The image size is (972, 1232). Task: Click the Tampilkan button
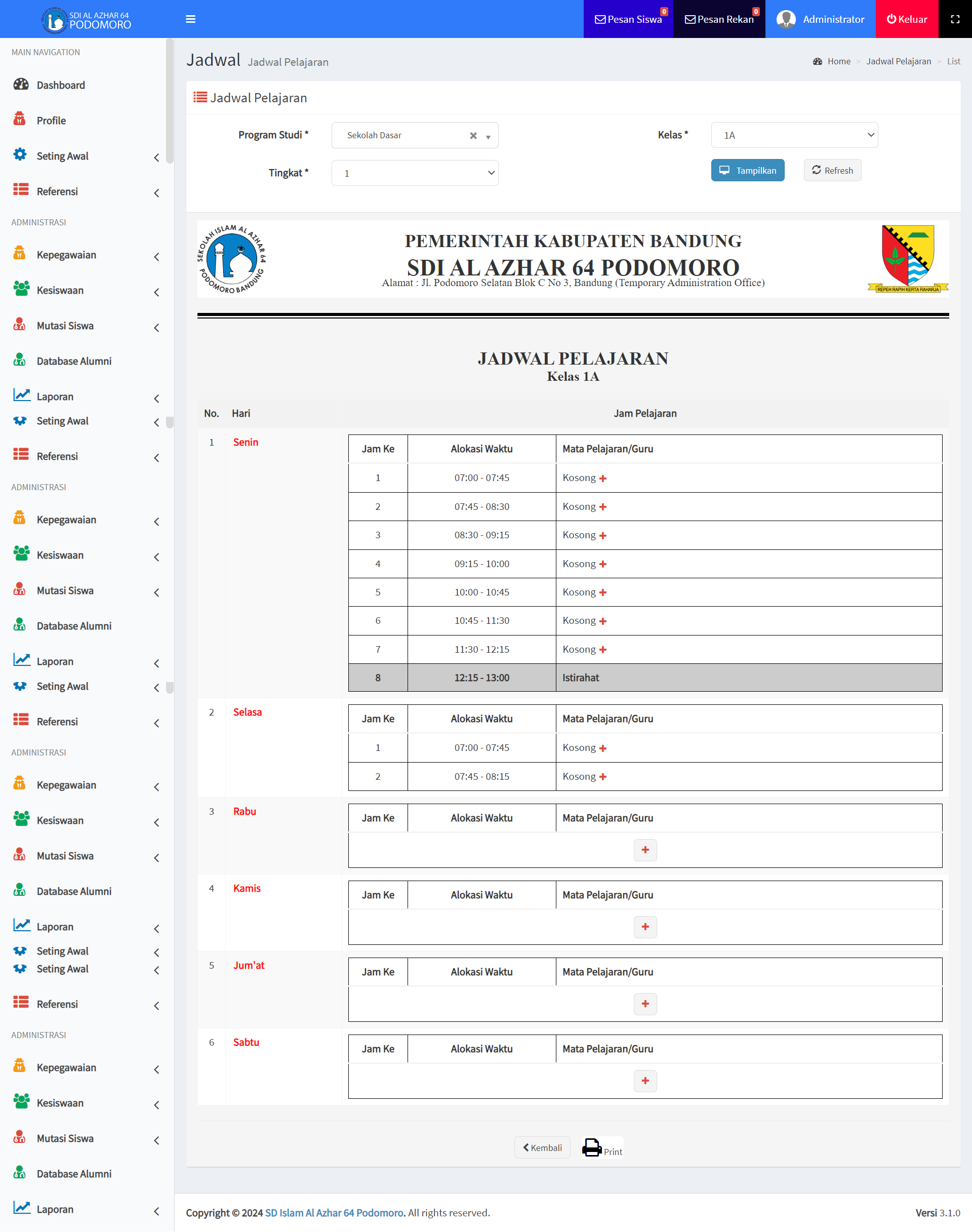pyautogui.click(x=747, y=170)
